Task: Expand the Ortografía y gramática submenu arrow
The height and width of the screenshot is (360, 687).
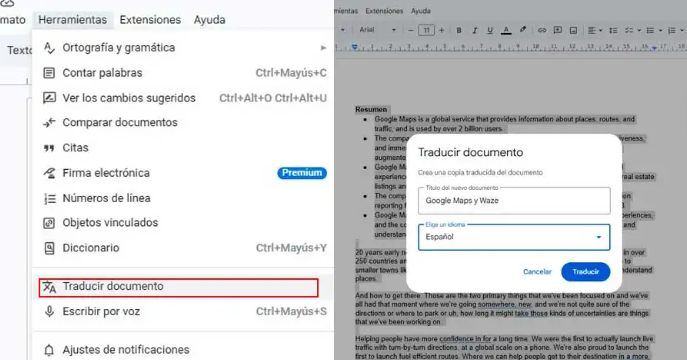Action: 323,48
